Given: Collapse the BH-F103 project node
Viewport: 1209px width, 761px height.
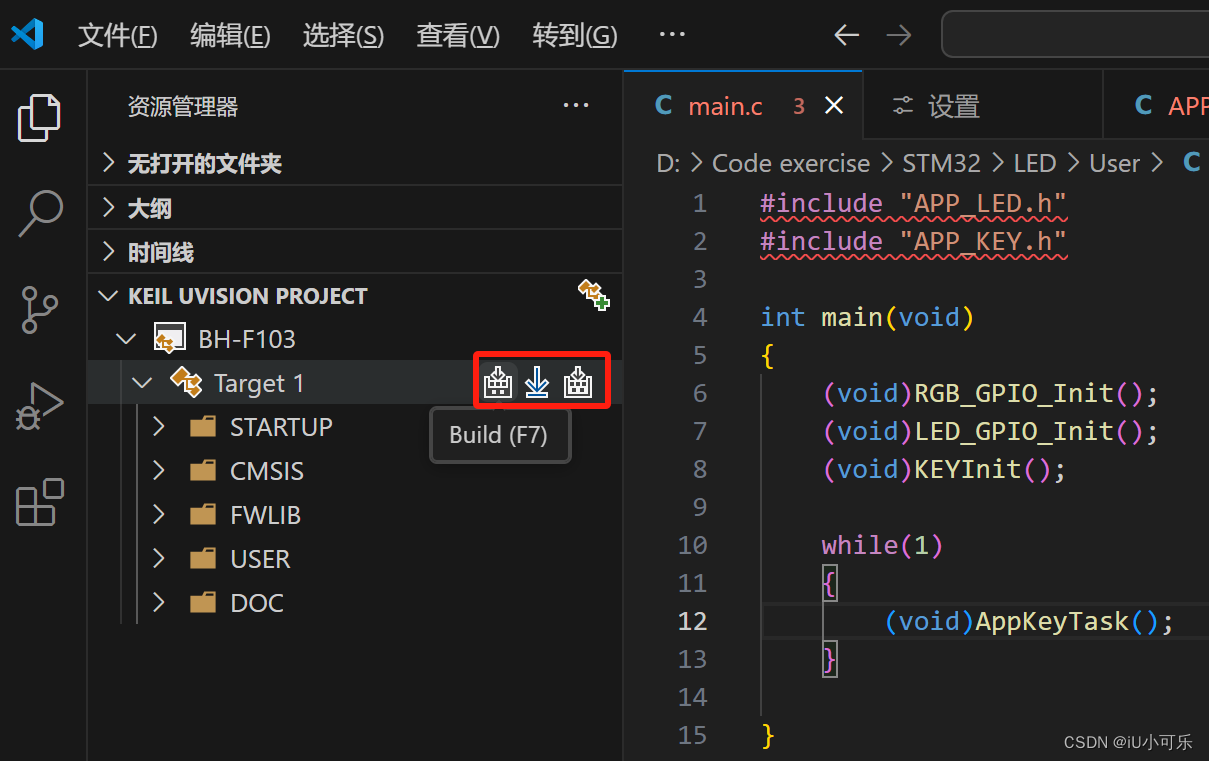Looking at the screenshot, I should (127, 339).
